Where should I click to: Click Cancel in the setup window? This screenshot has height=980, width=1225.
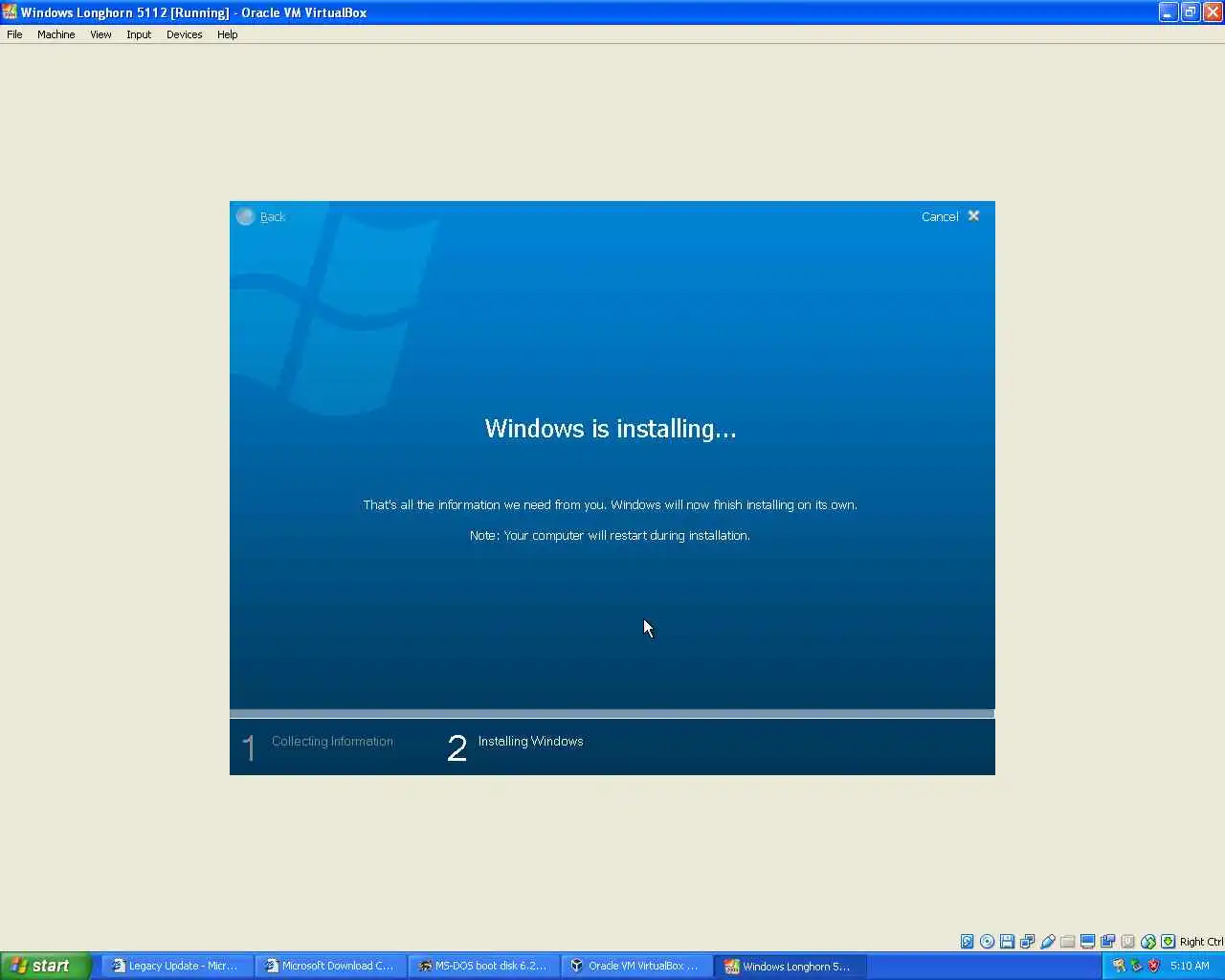coord(940,217)
